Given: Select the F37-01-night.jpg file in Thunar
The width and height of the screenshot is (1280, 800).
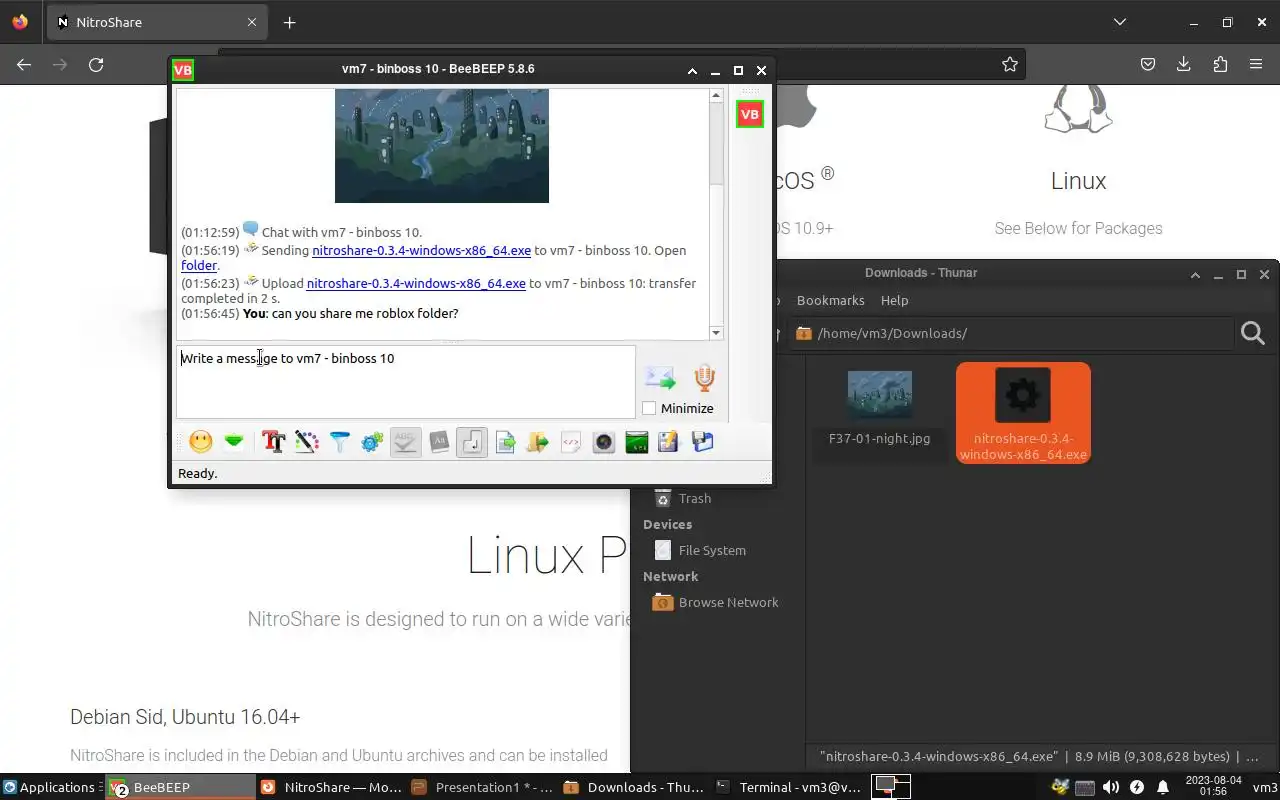Looking at the screenshot, I should point(879,408).
